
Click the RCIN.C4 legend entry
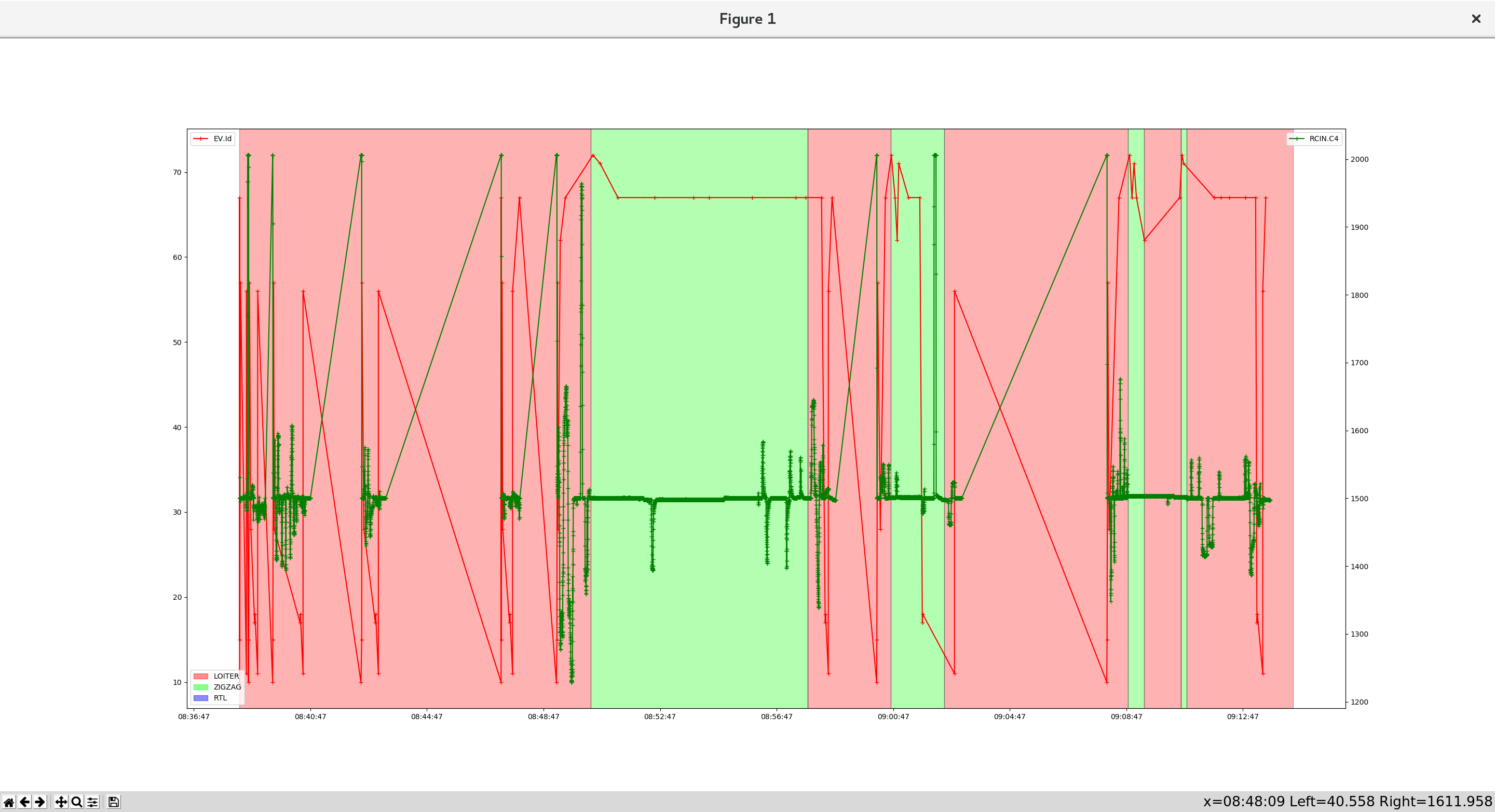click(x=1314, y=139)
